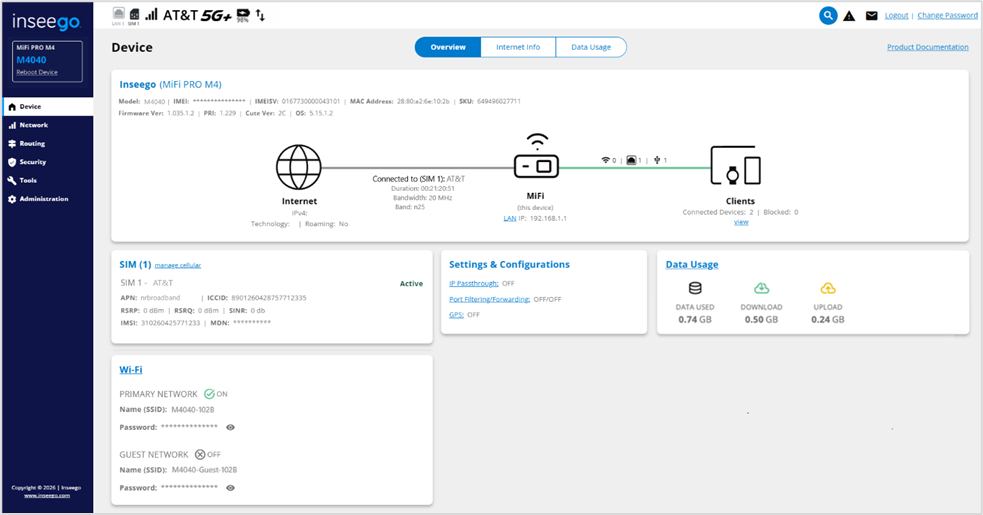Open Security in the sidebar
Image resolution: width=983 pixels, height=515 pixels.
tap(33, 162)
